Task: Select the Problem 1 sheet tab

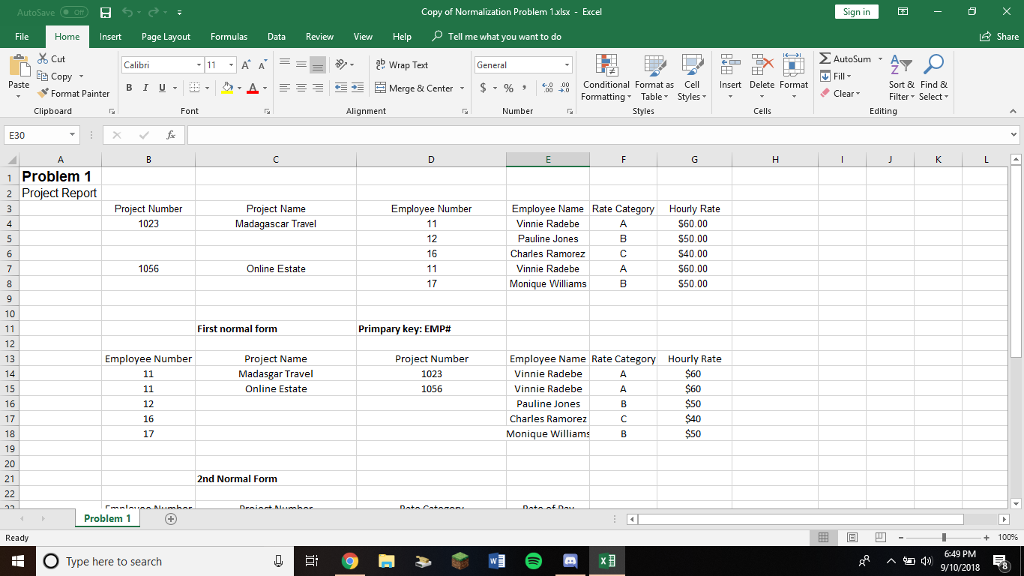Action: [x=106, y=518]
